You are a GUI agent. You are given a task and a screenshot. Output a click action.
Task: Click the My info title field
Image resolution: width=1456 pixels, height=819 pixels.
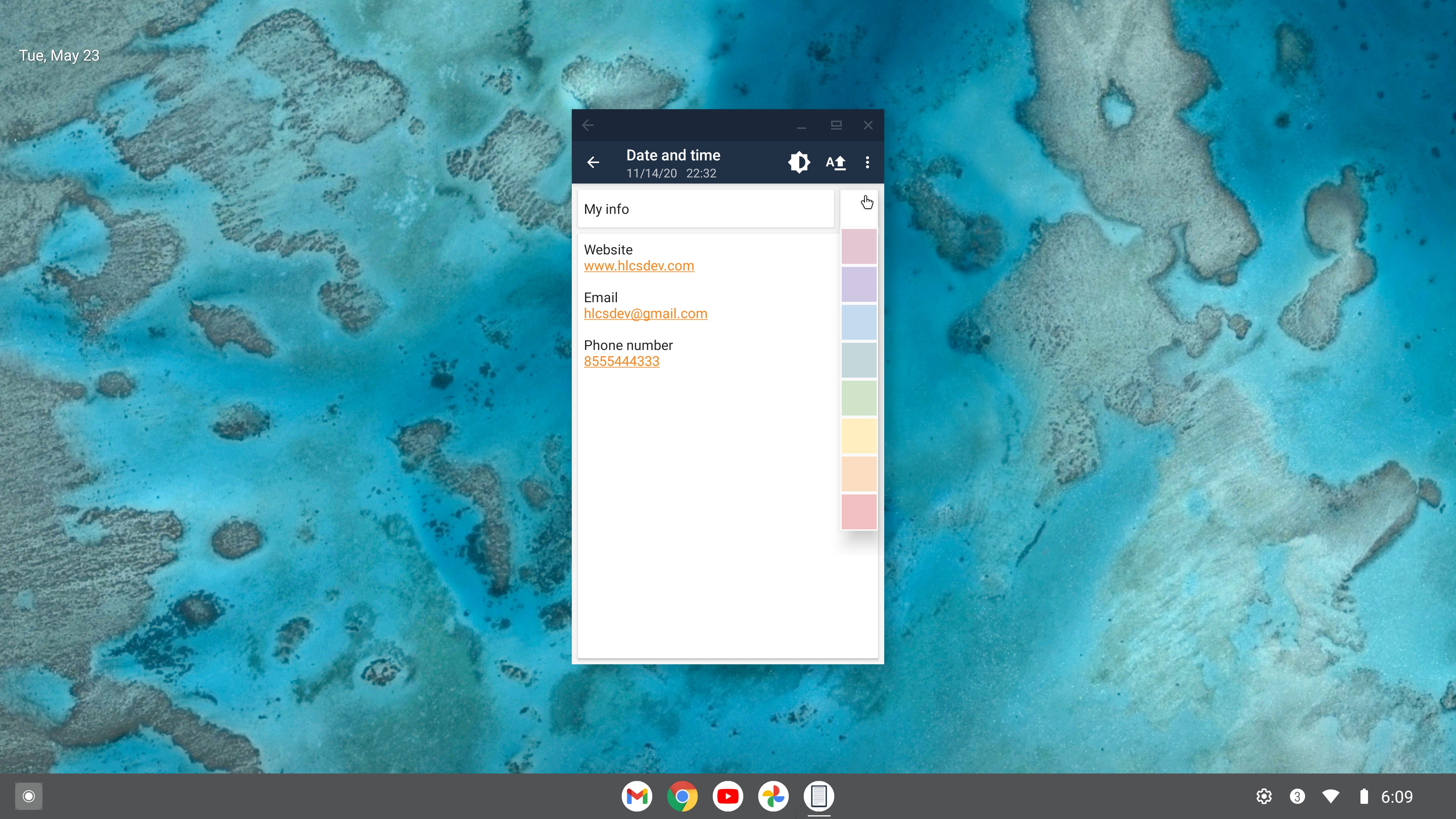tap(705, 209)
